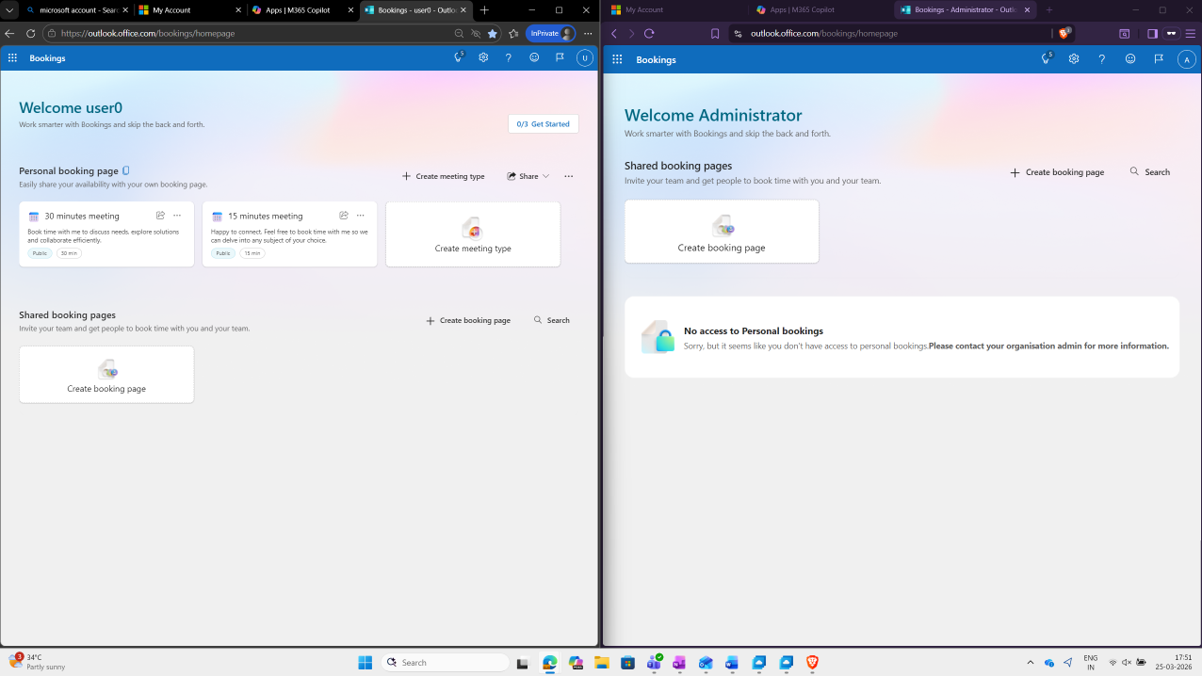Open more options on 15 minutes meeting card

coord(360,215)
